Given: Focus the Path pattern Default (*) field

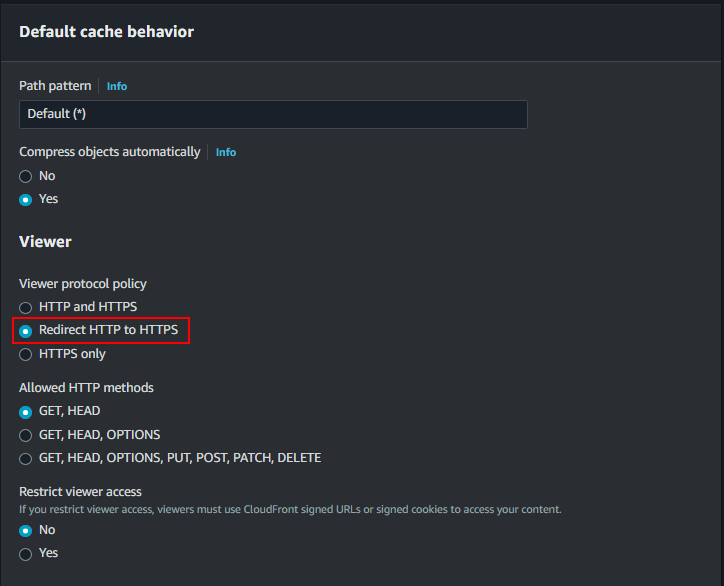Looking at the screenshot, I should point(273,114).
